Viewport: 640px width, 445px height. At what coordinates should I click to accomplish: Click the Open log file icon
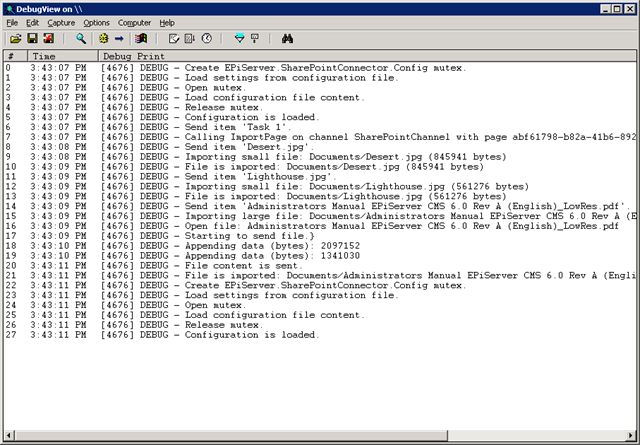click(x=15, y=38)
